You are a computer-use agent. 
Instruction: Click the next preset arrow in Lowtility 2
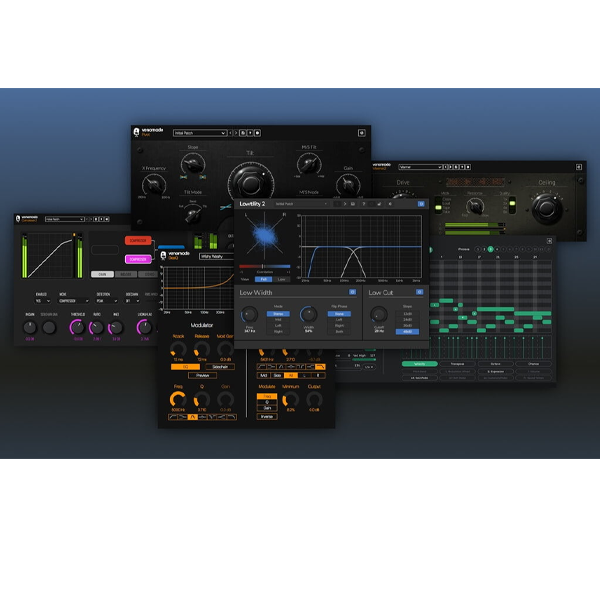coord(345,204)
